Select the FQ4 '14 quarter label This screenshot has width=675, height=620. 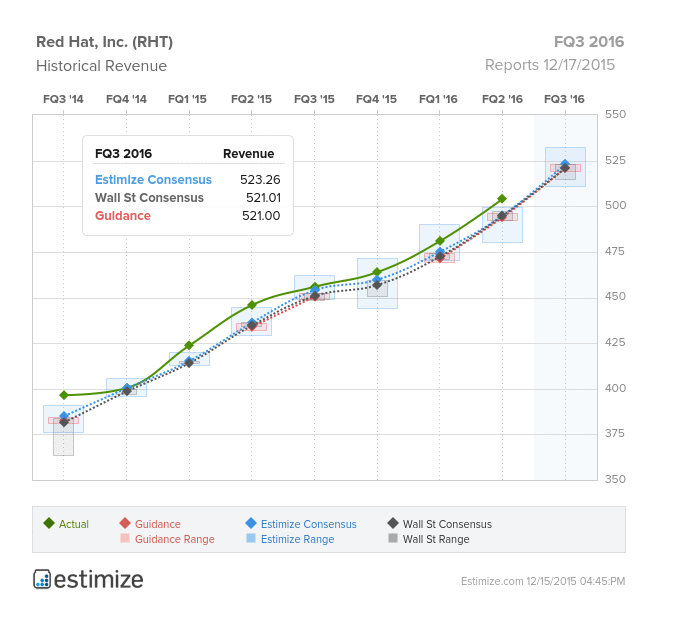(x=126, y=99)
